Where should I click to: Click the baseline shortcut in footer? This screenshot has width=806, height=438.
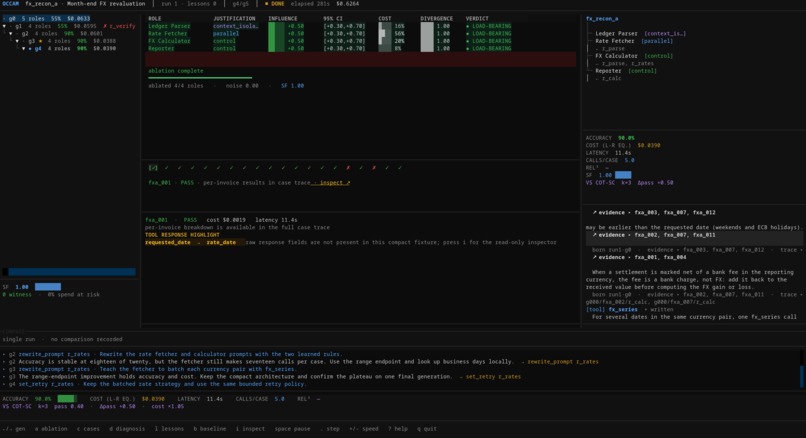(x=210, y=429)
